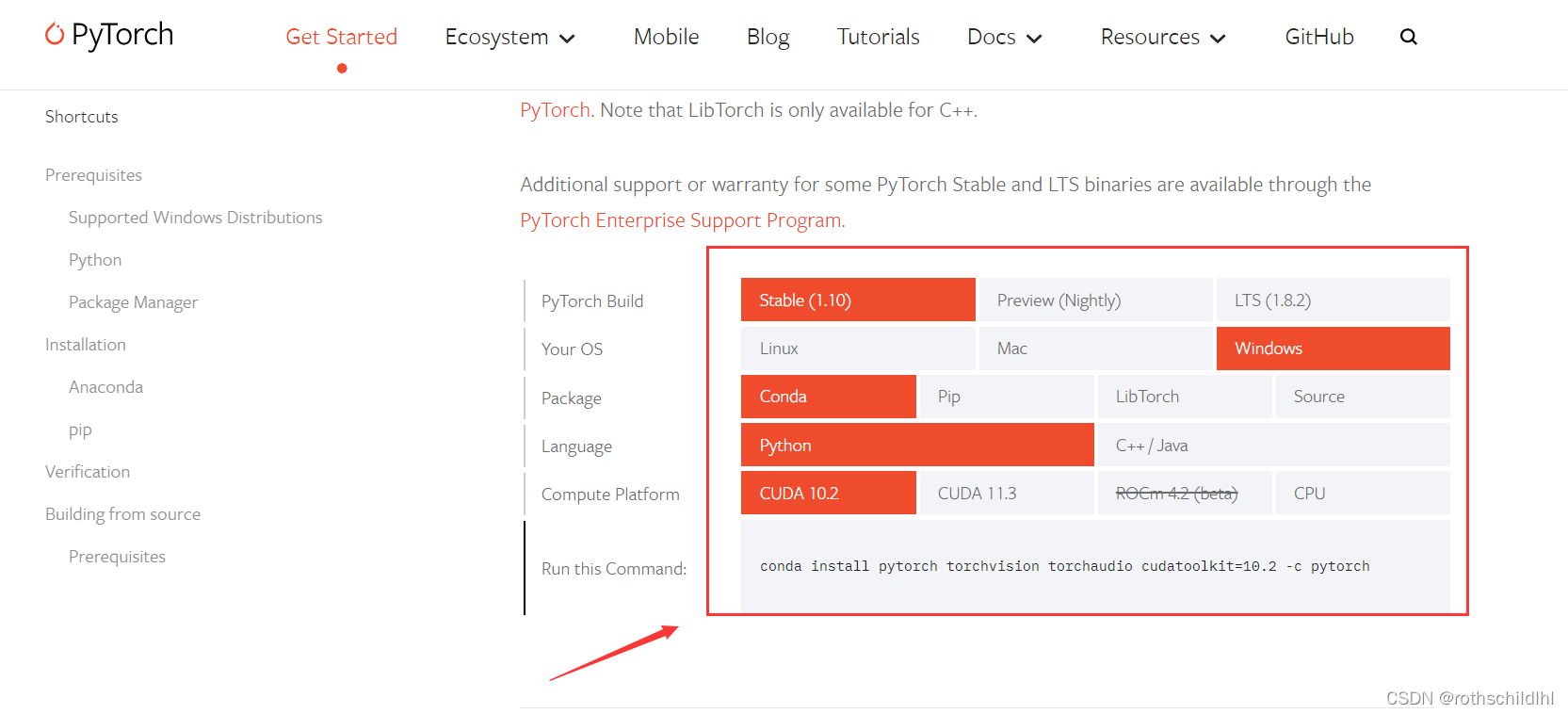
Task: Choose Linux as your OS
Action: pos(858,349)
